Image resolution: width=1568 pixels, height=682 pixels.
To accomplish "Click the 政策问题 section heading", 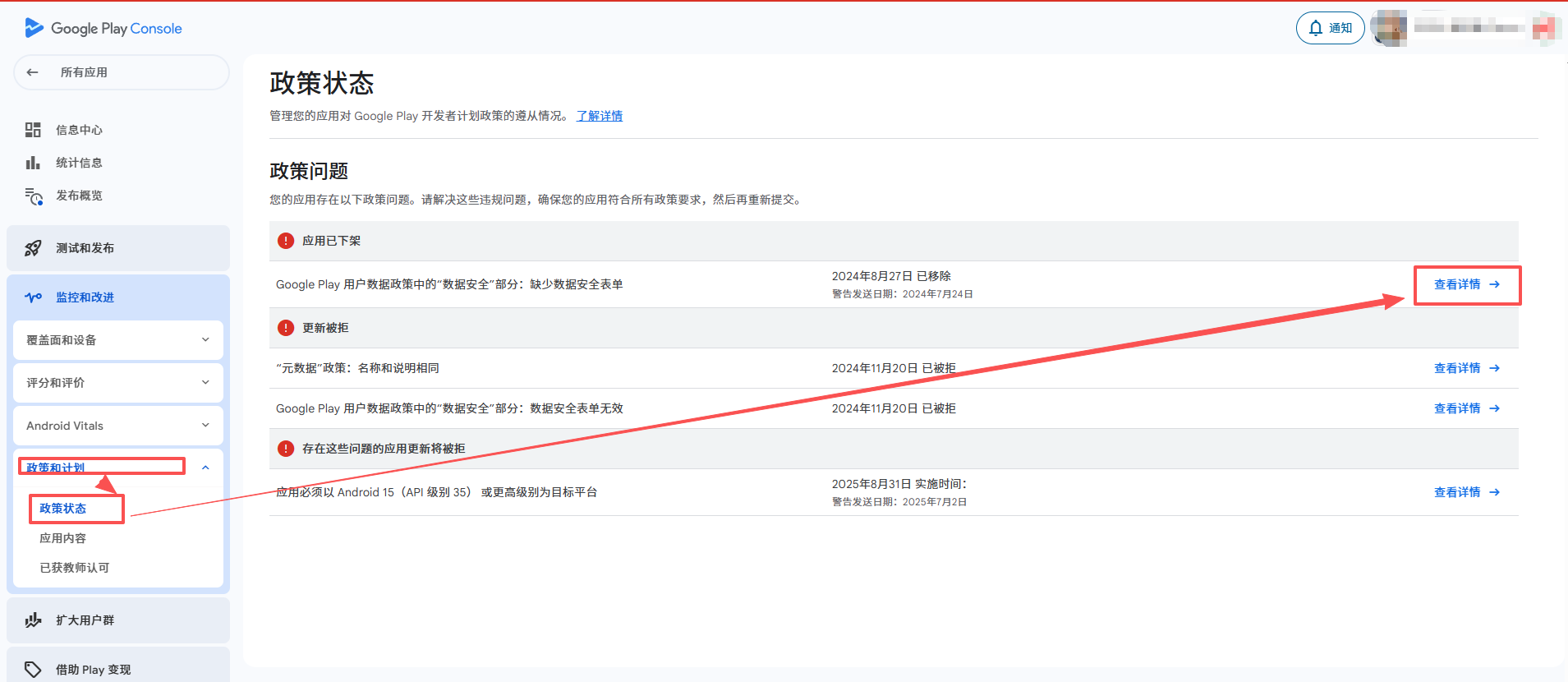I will tap(309, 171).
